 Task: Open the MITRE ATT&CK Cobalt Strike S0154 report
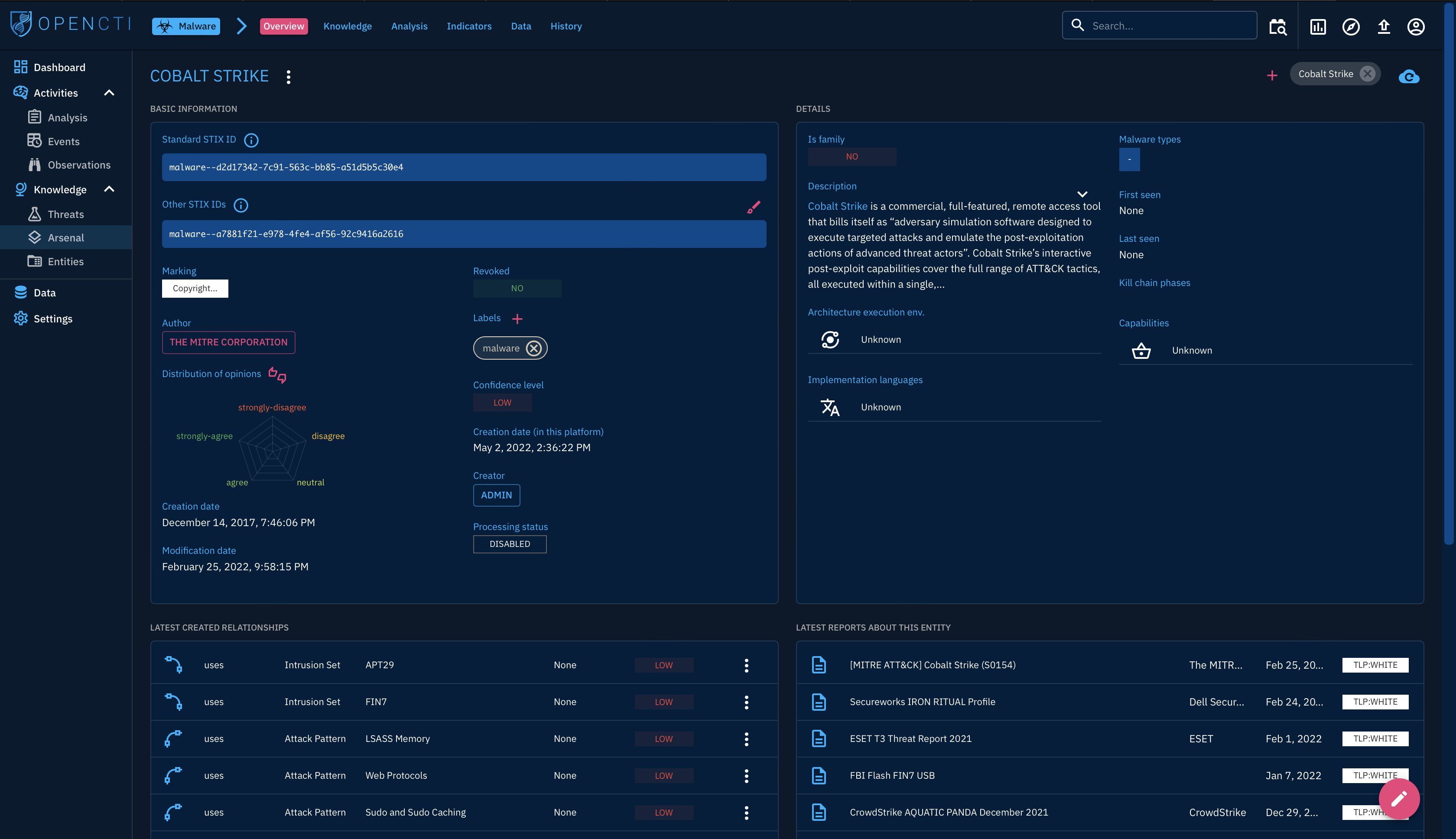tap(1110, 665)
